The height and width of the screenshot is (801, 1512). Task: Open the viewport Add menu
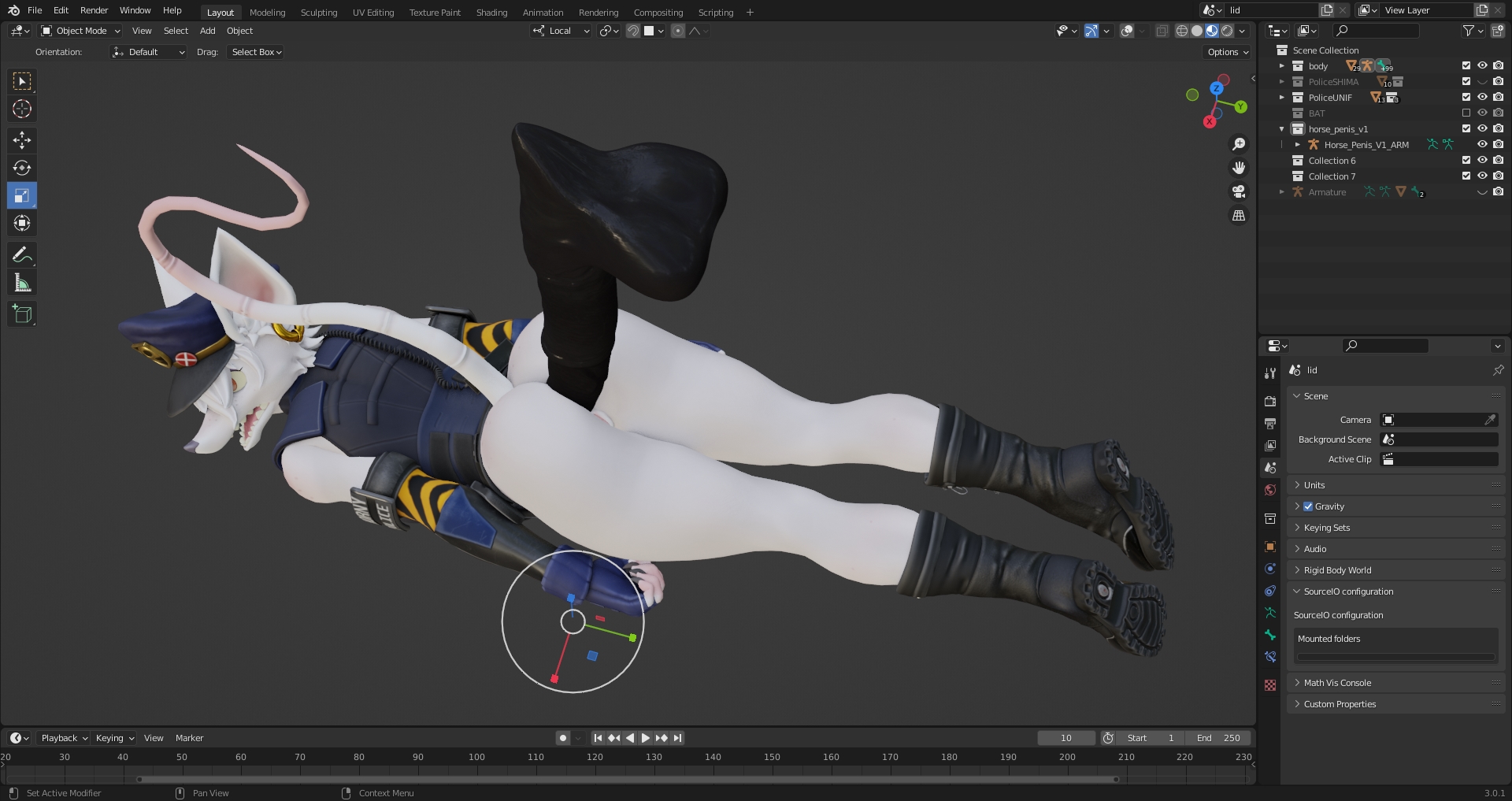(x=207, y=31)
